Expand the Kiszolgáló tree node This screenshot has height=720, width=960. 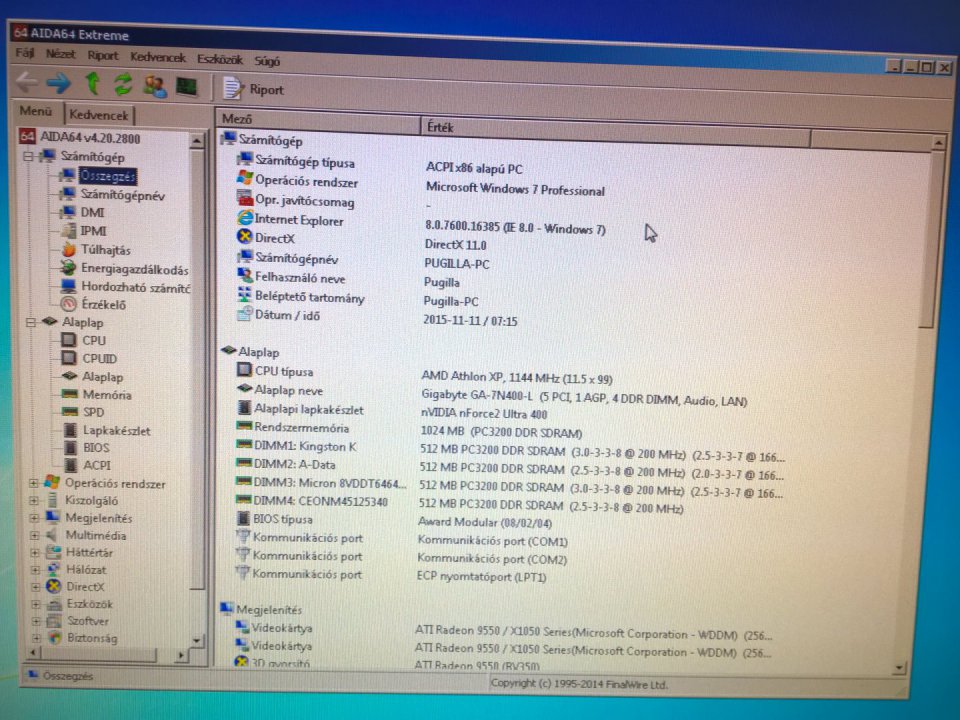34,500
